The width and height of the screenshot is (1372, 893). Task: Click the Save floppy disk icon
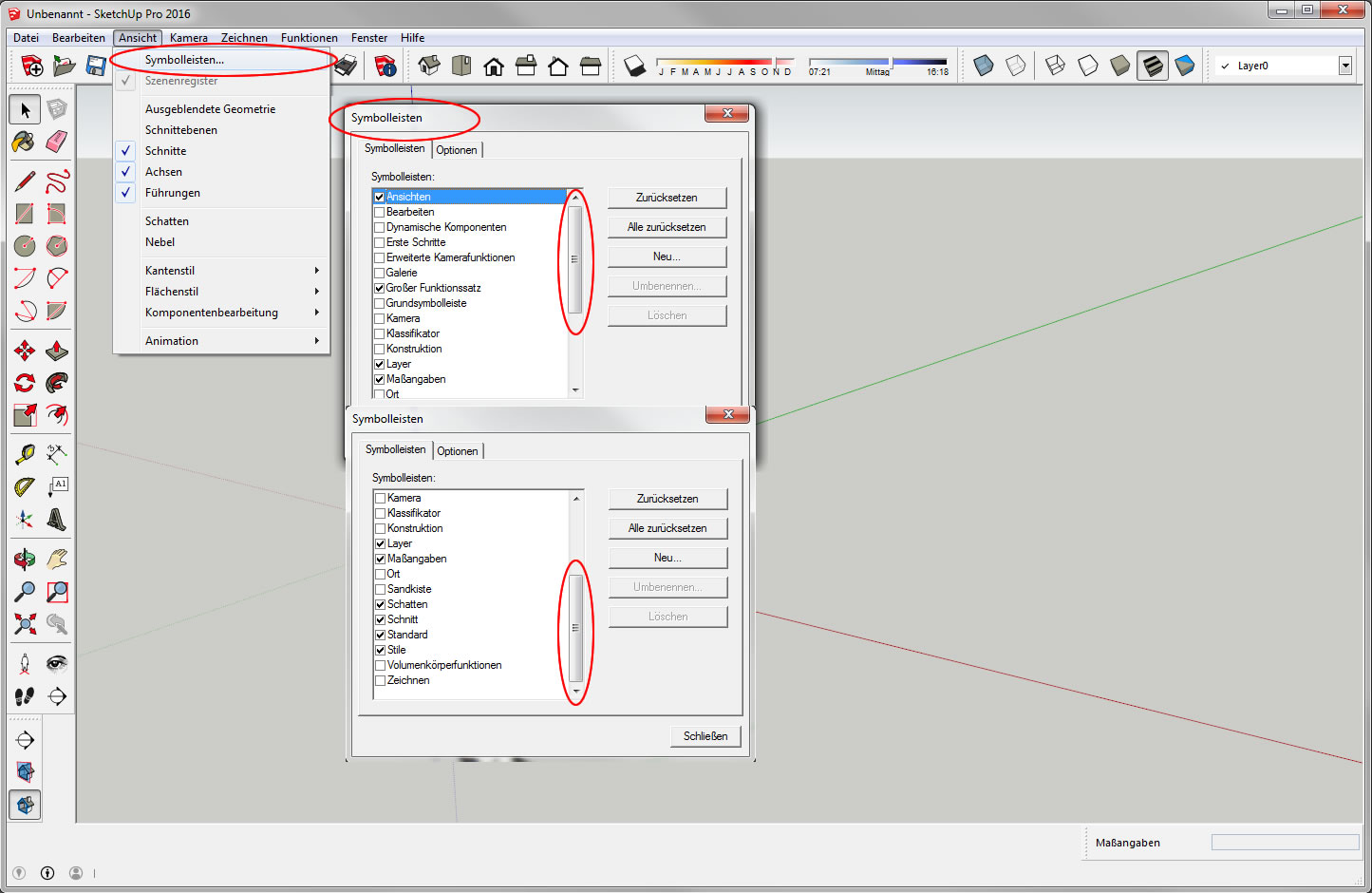[x=96, y=66]
